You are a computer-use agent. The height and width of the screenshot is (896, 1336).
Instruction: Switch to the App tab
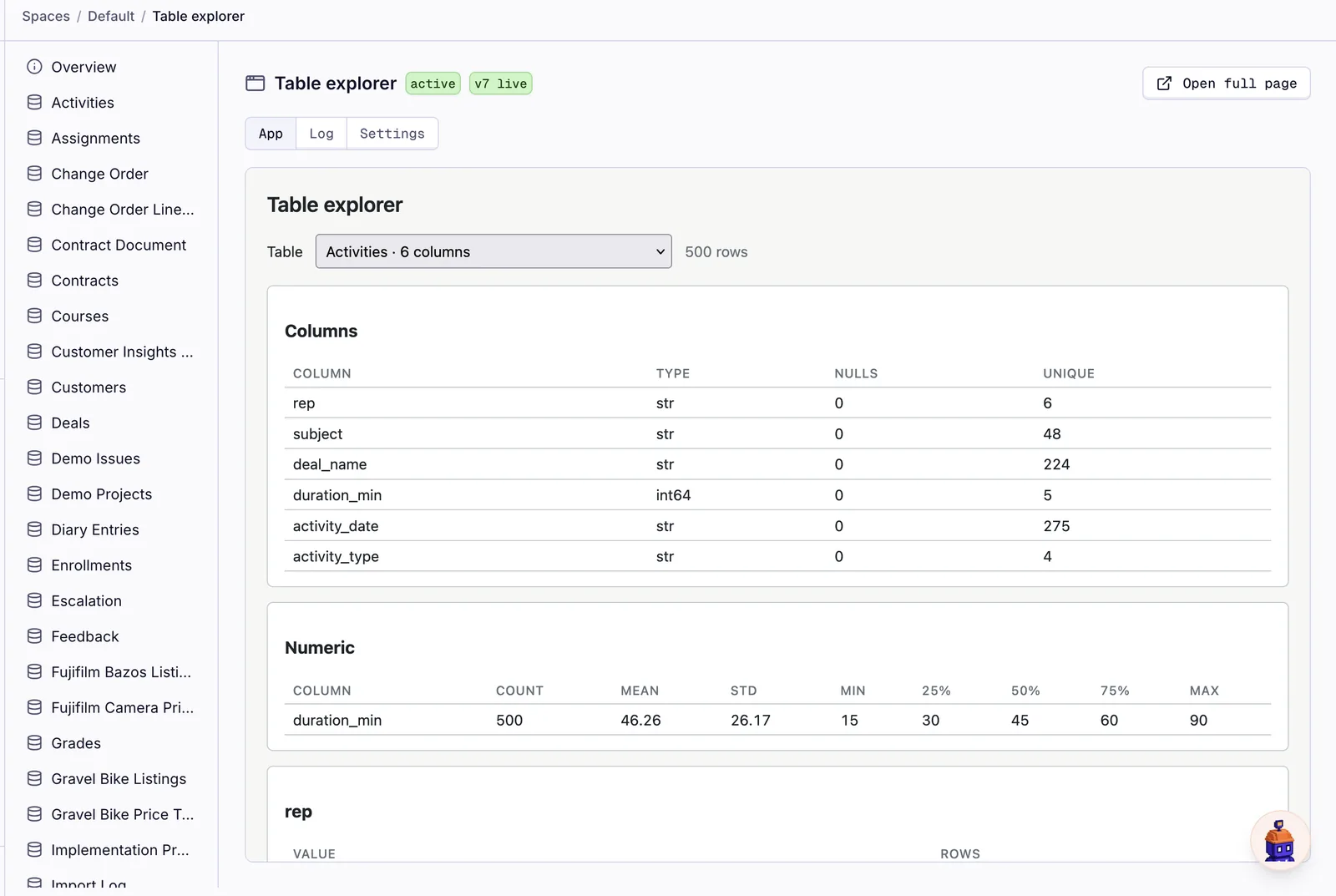(x=271, y=134)
